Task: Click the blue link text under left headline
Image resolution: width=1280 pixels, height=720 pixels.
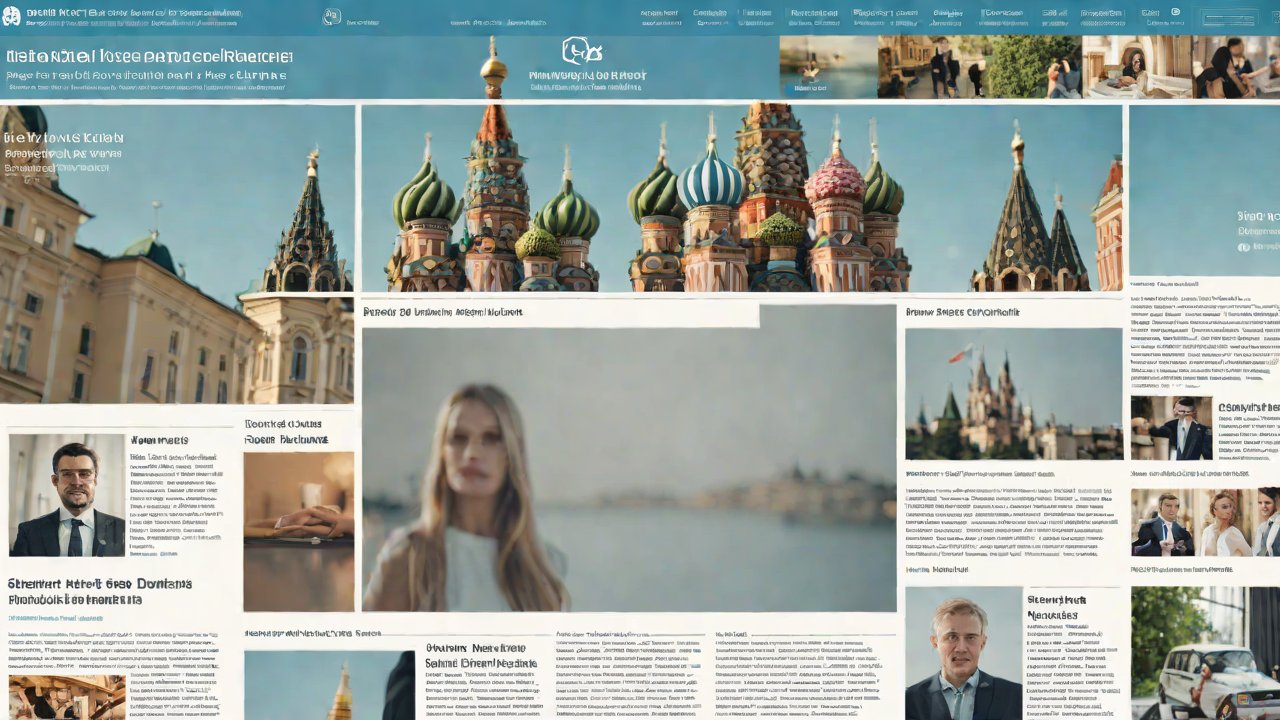Action: coord(55,619)
